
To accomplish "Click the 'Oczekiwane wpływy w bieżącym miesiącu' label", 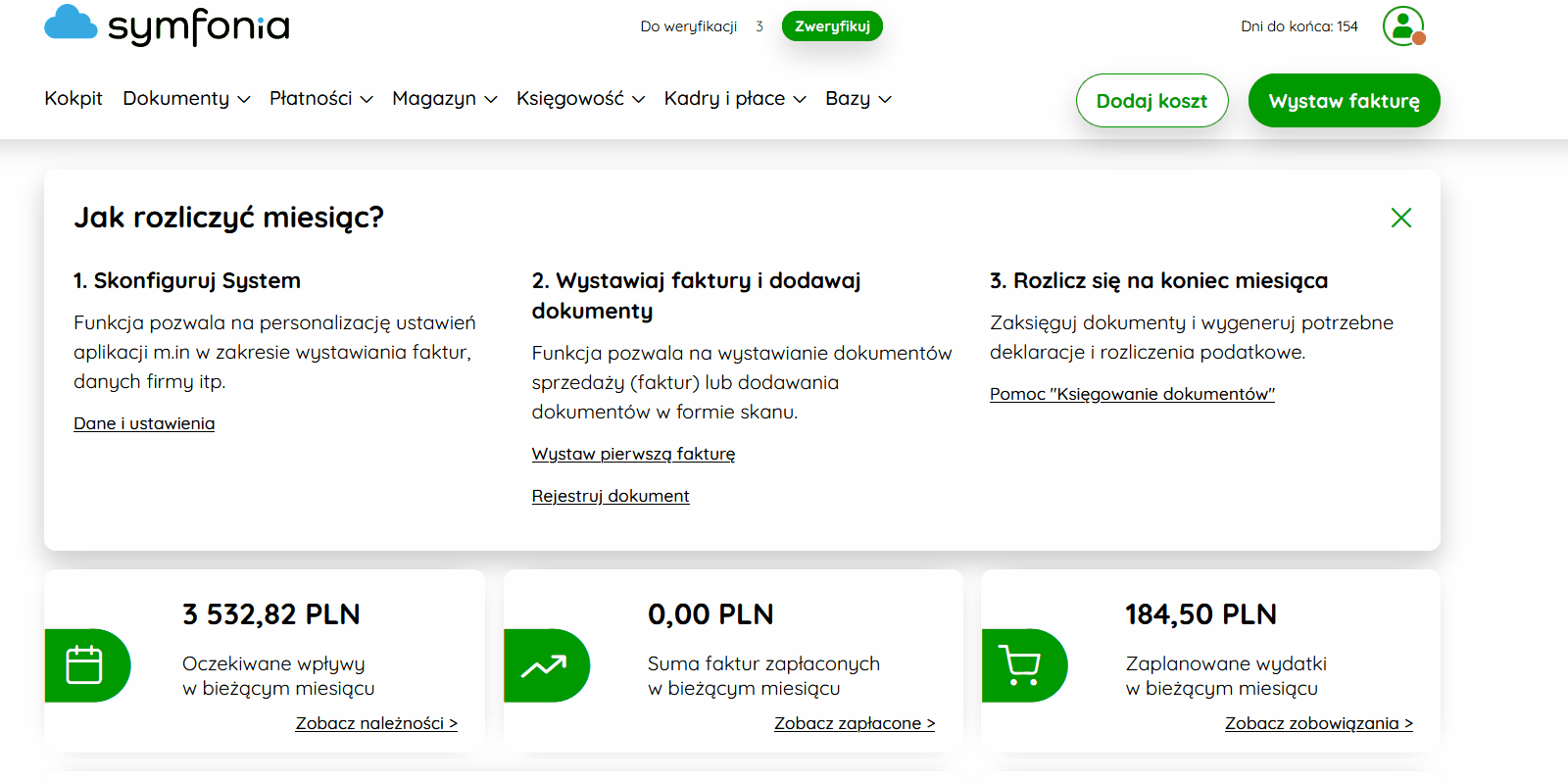I will click(x=278, y=676).
